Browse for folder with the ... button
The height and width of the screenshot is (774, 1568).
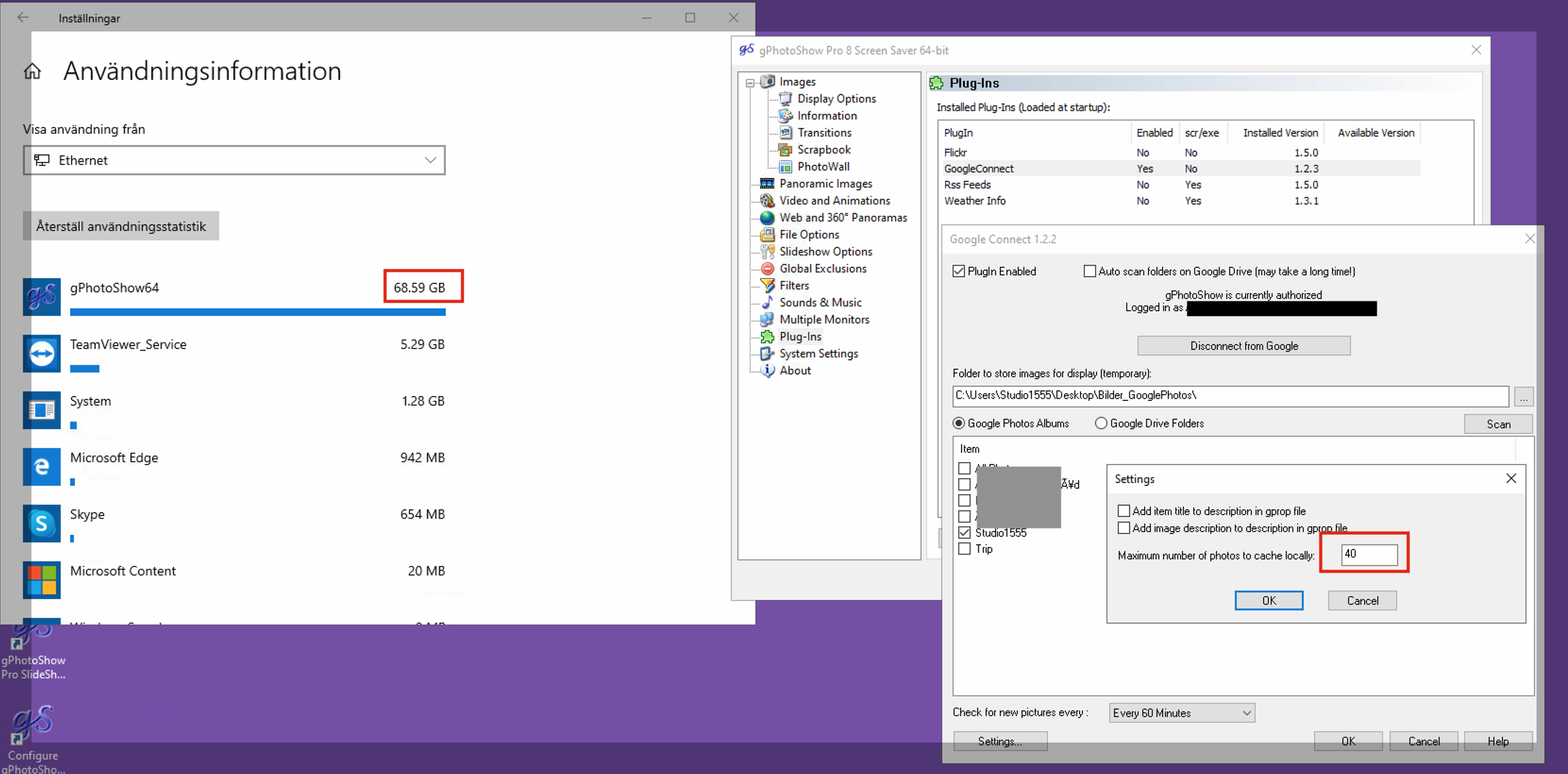[x=1523, y=396]
